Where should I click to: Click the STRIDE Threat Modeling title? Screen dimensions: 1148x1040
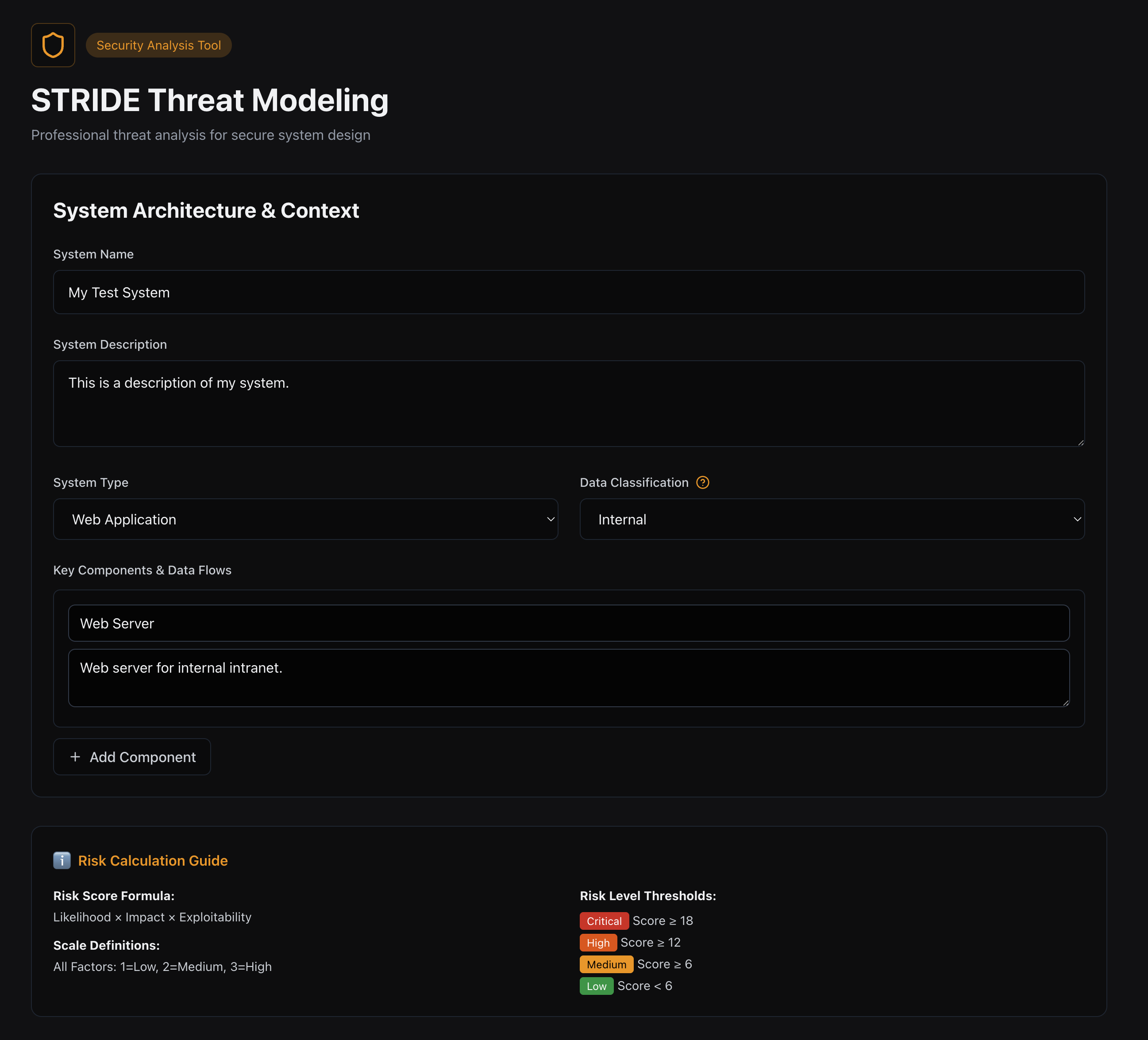[210, 100]
